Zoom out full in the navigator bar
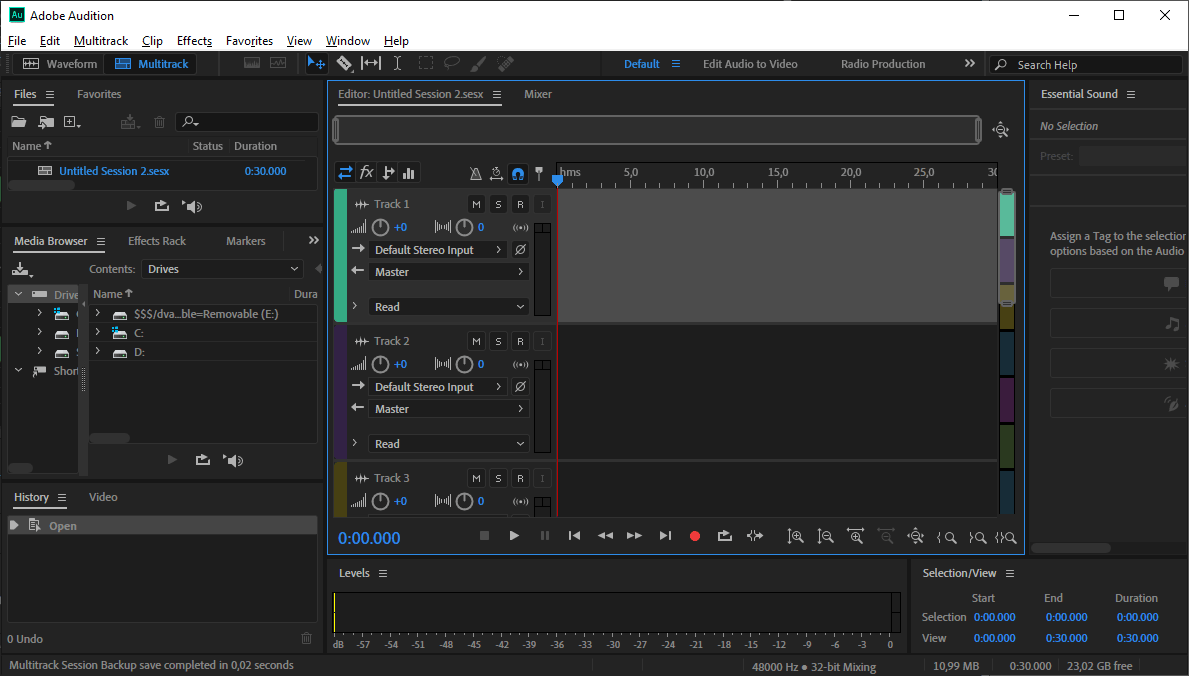 (1001, 130)
